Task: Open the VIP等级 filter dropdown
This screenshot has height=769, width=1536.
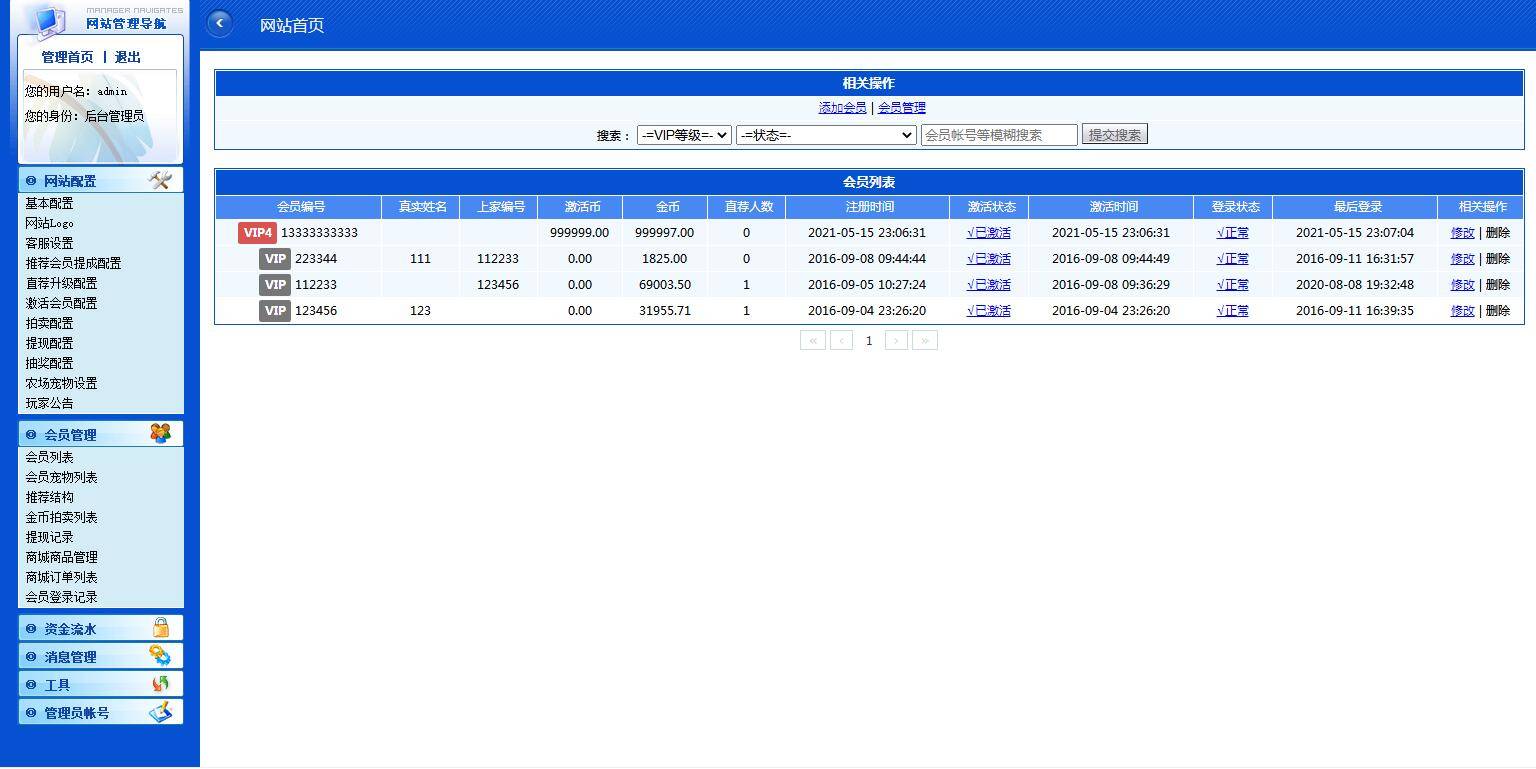Action: coord(684,135)
